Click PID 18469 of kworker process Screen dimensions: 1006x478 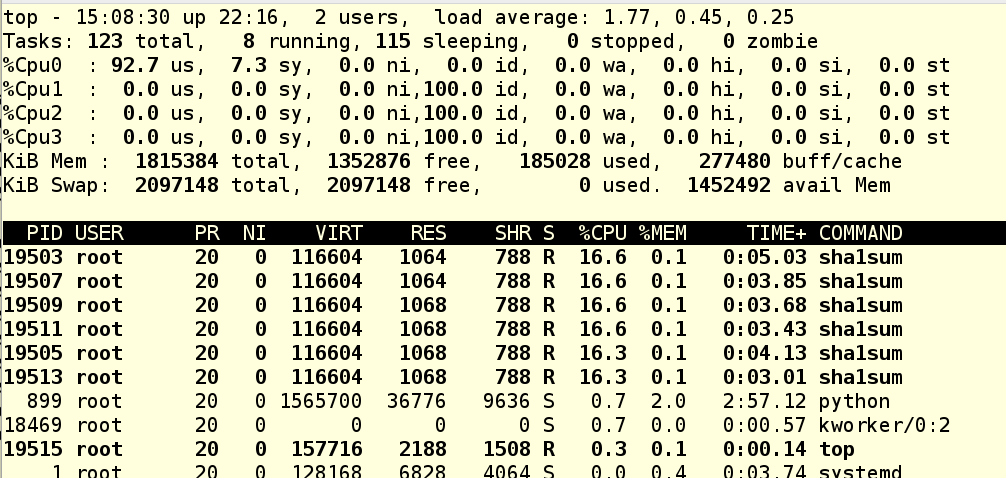click(33, 425)
